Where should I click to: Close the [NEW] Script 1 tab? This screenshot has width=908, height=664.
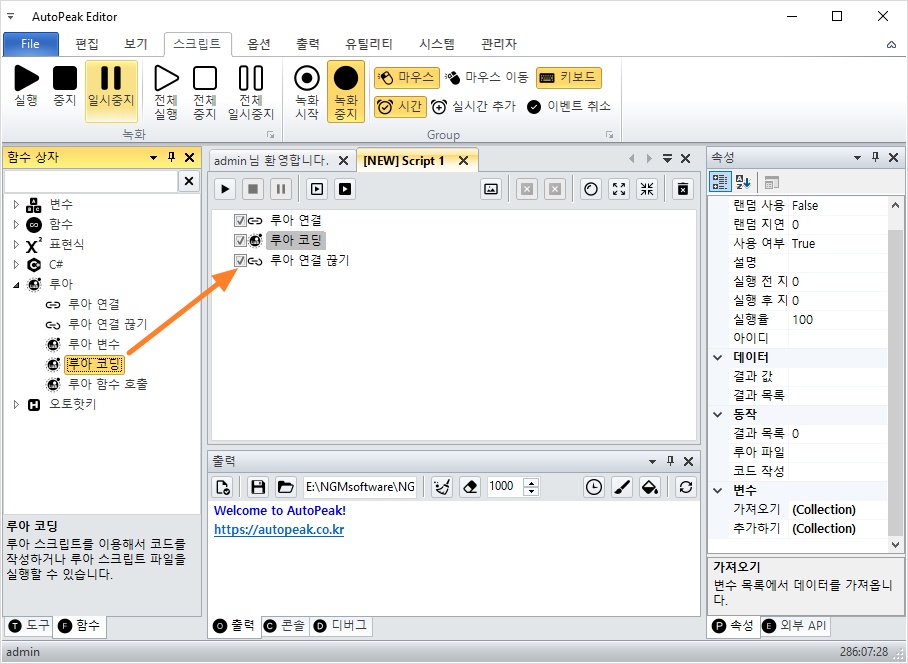pos(463,161)
